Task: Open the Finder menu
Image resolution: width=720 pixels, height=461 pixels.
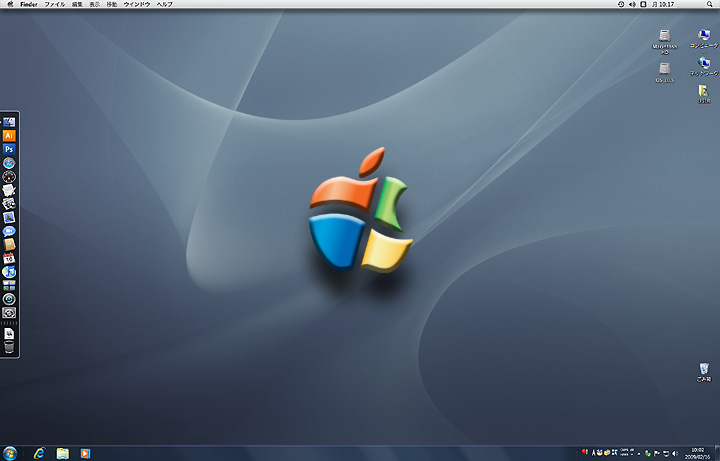Action: 28,4
